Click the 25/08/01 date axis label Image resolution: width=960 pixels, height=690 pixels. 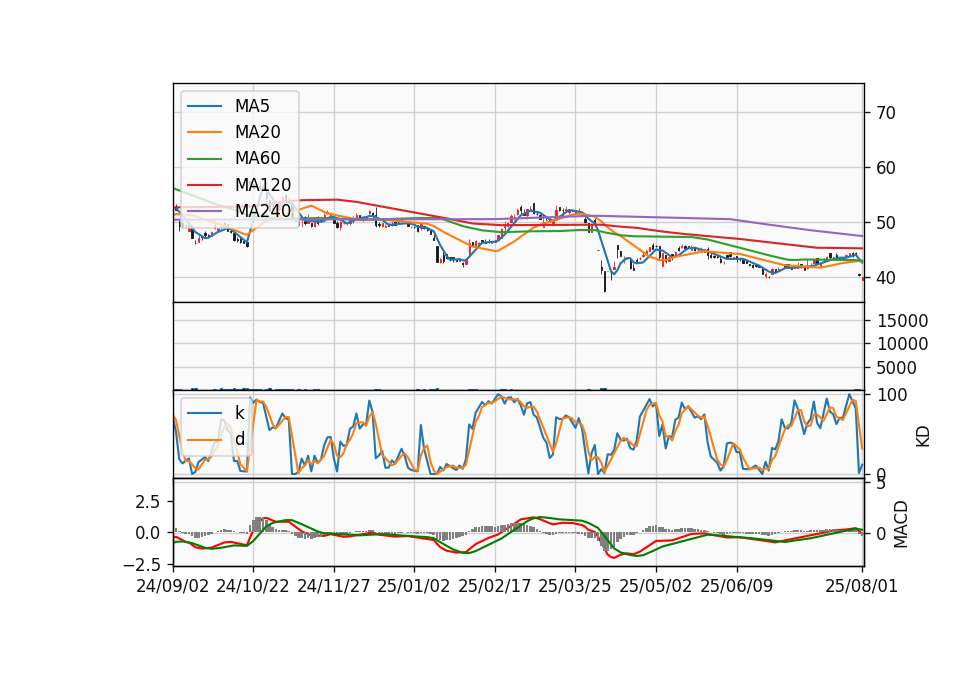(861, 586)
